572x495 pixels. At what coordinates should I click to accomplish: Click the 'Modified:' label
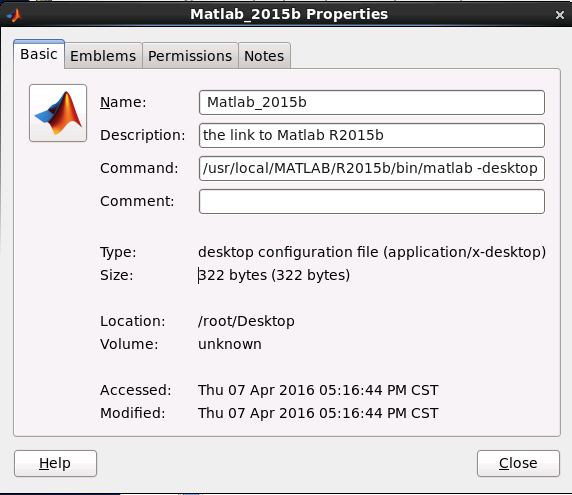(133, 413)
